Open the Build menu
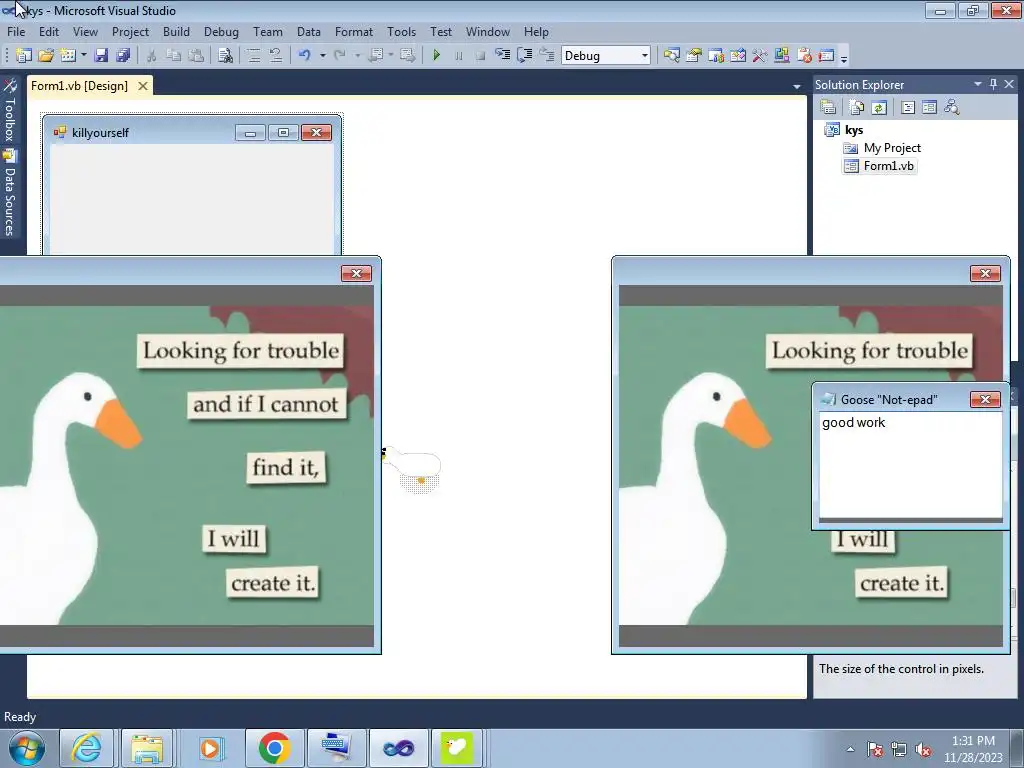Viewport: 1024px width, 768px height. point(176,31)
